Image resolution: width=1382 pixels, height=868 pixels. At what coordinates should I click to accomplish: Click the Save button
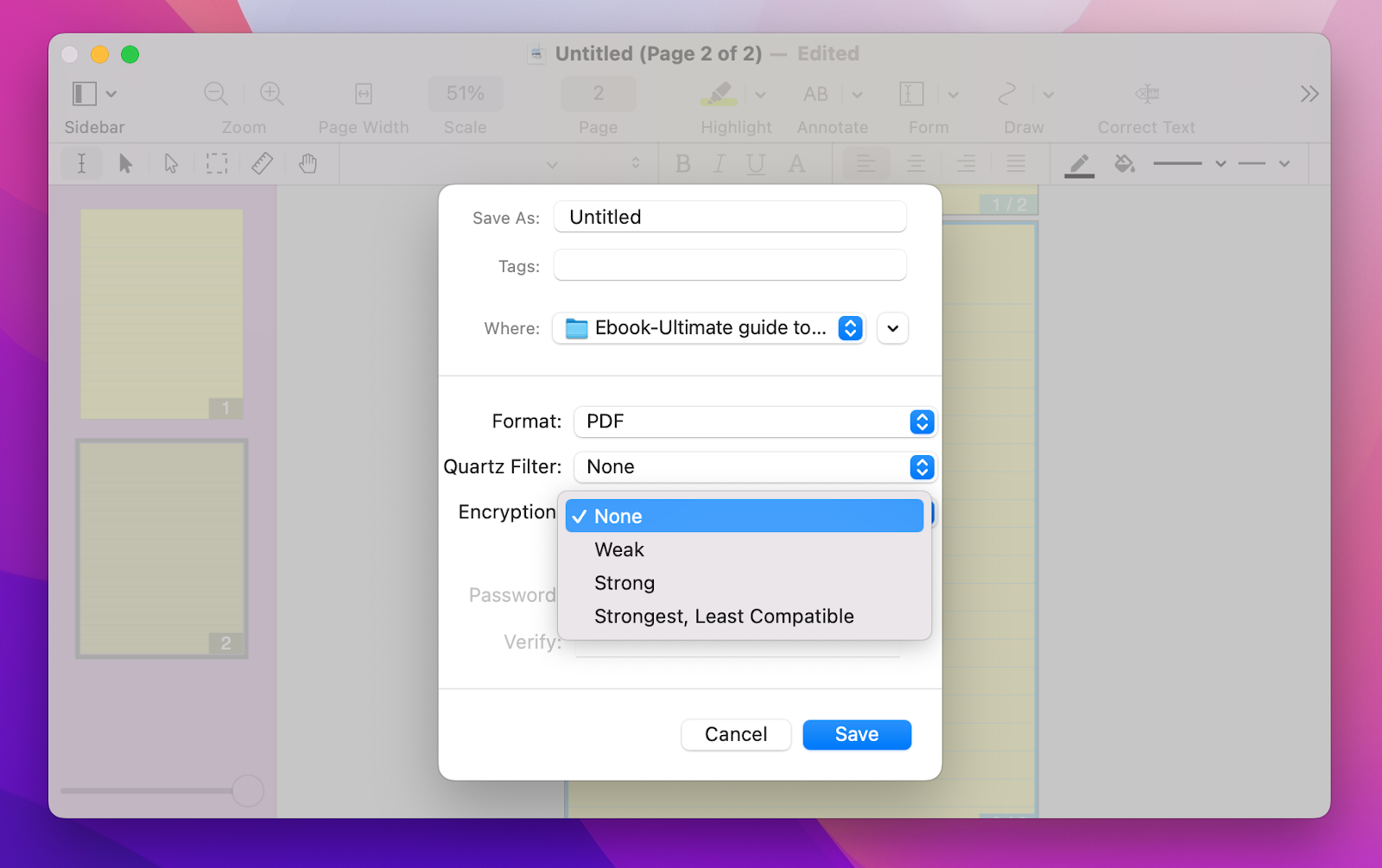pos(856,734)
